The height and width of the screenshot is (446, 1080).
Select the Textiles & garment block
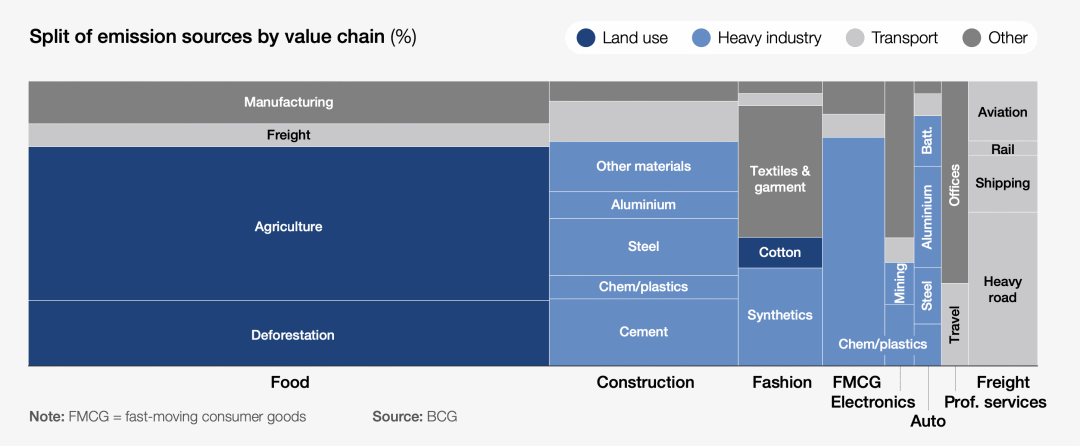coord(780,179)
